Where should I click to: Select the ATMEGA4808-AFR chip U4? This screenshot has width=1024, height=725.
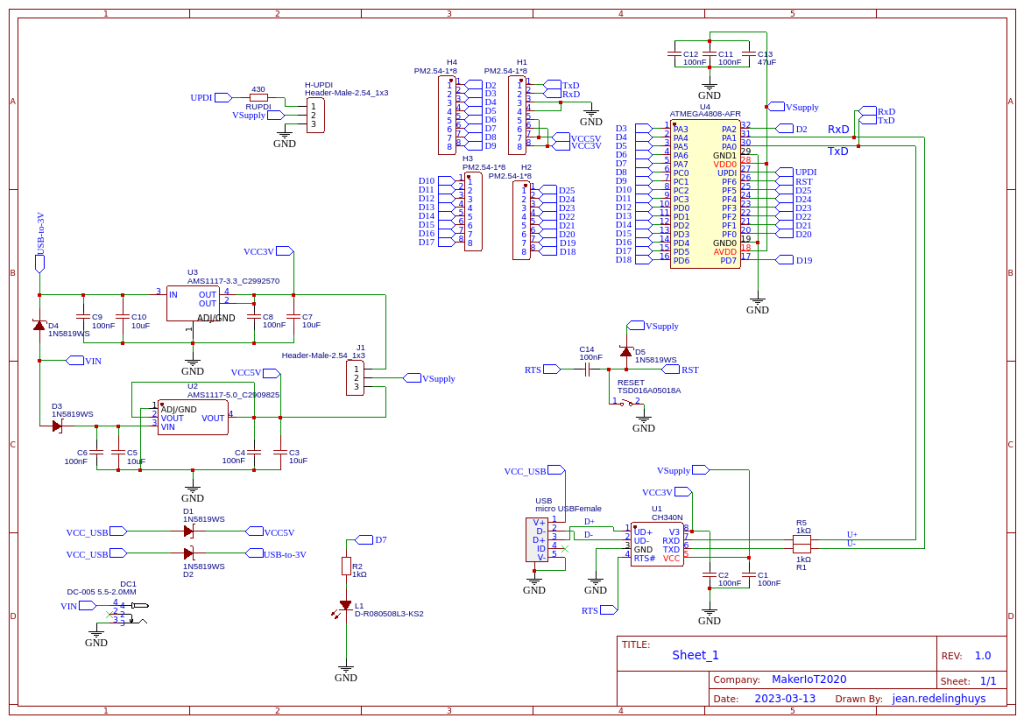tap(705, 194)
